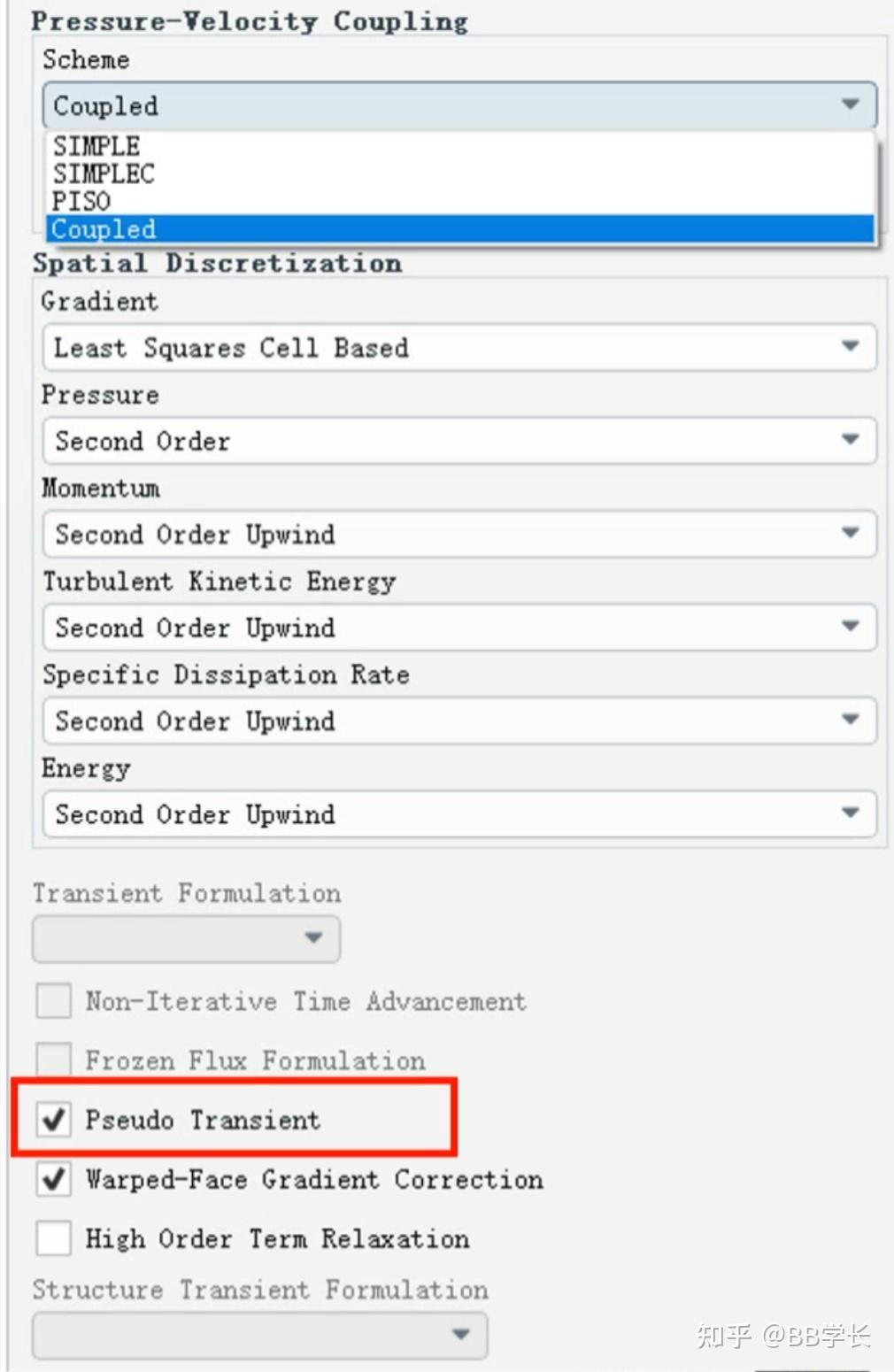Viewport: 894px width, 1372px height.
Task: Select the highlighted Coupled list option
Action: [x=104, y=229]
